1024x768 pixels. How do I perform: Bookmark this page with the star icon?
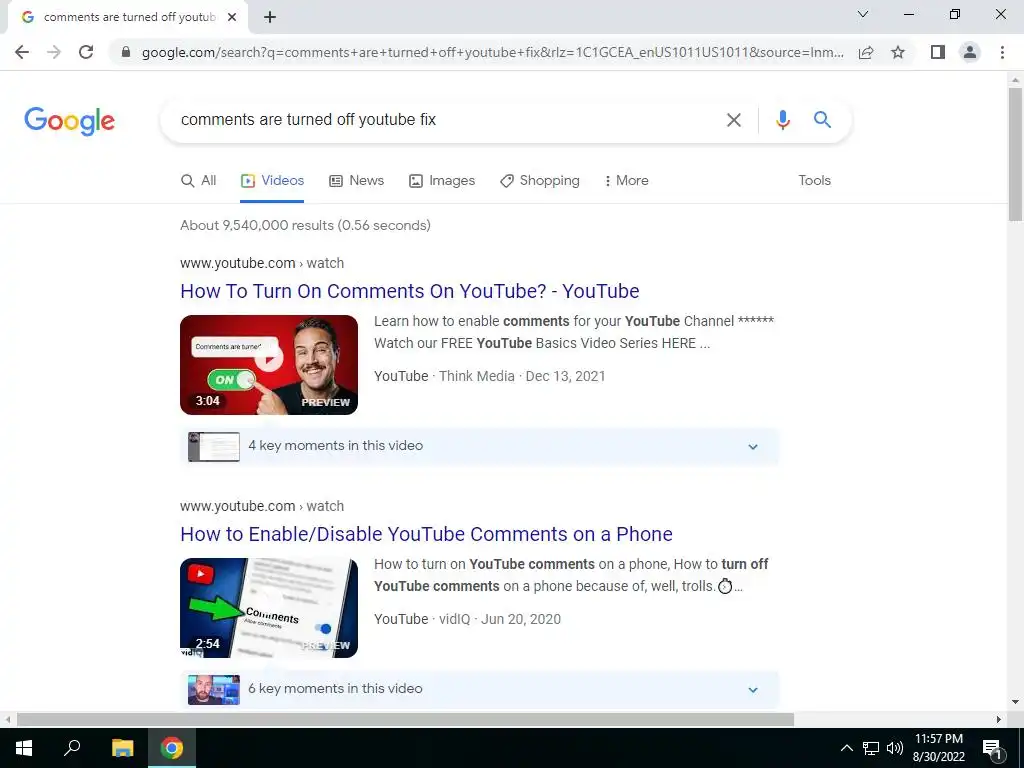tap(898, 52)
